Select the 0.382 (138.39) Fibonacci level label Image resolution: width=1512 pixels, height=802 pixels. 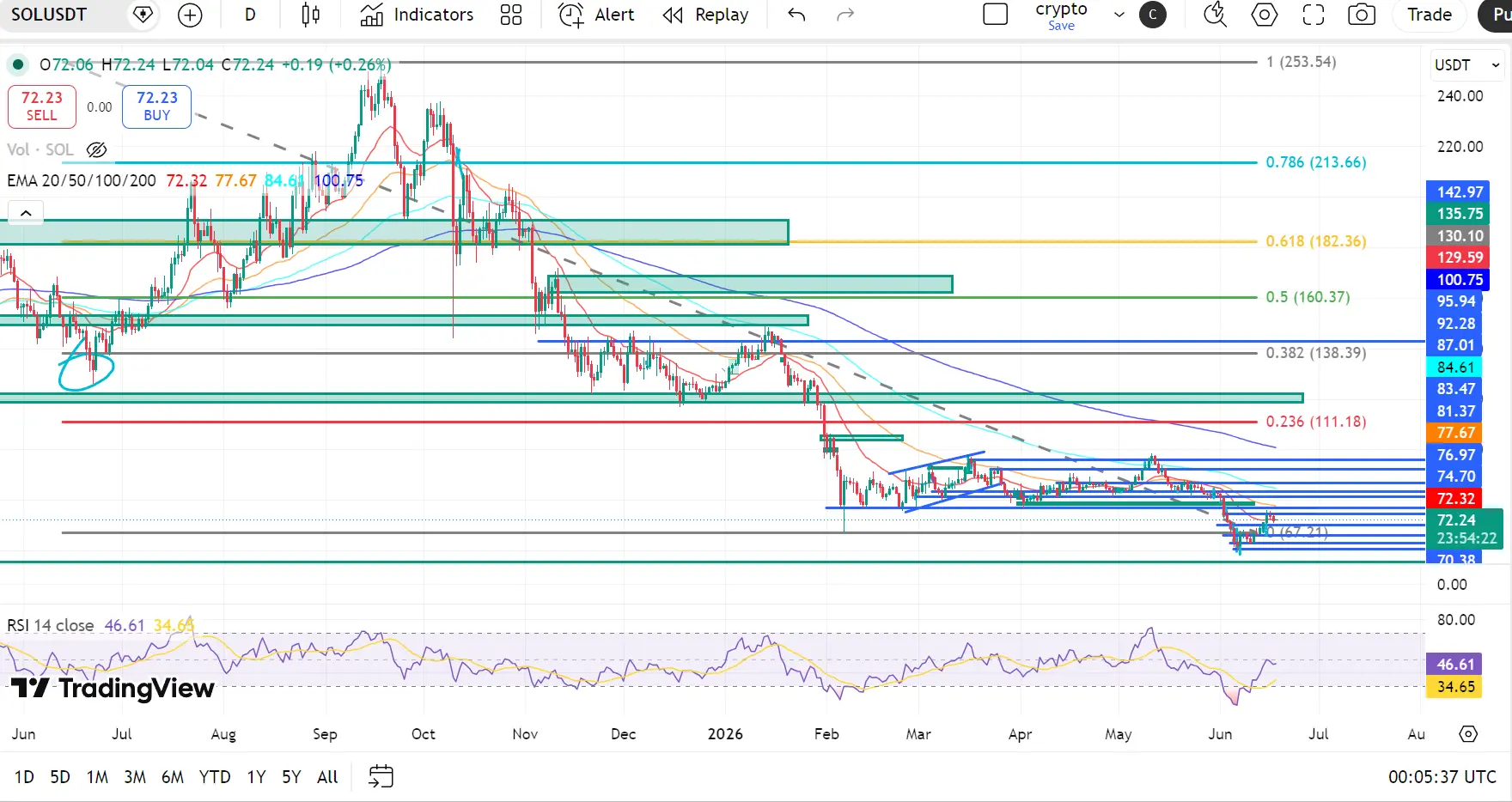coord(1315,353)
